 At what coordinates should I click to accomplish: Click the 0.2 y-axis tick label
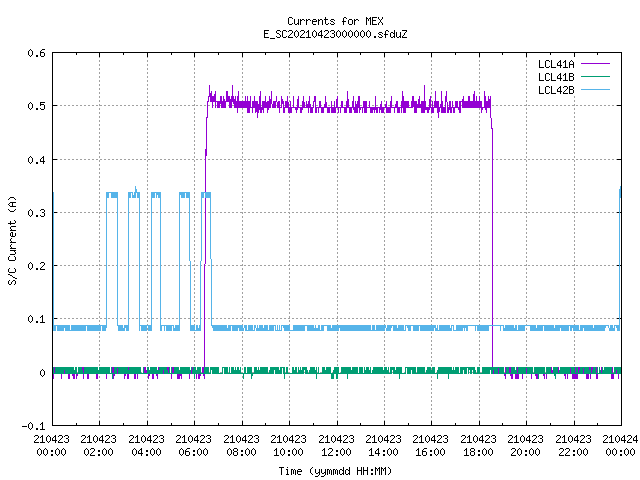click(x=36, y=266)
